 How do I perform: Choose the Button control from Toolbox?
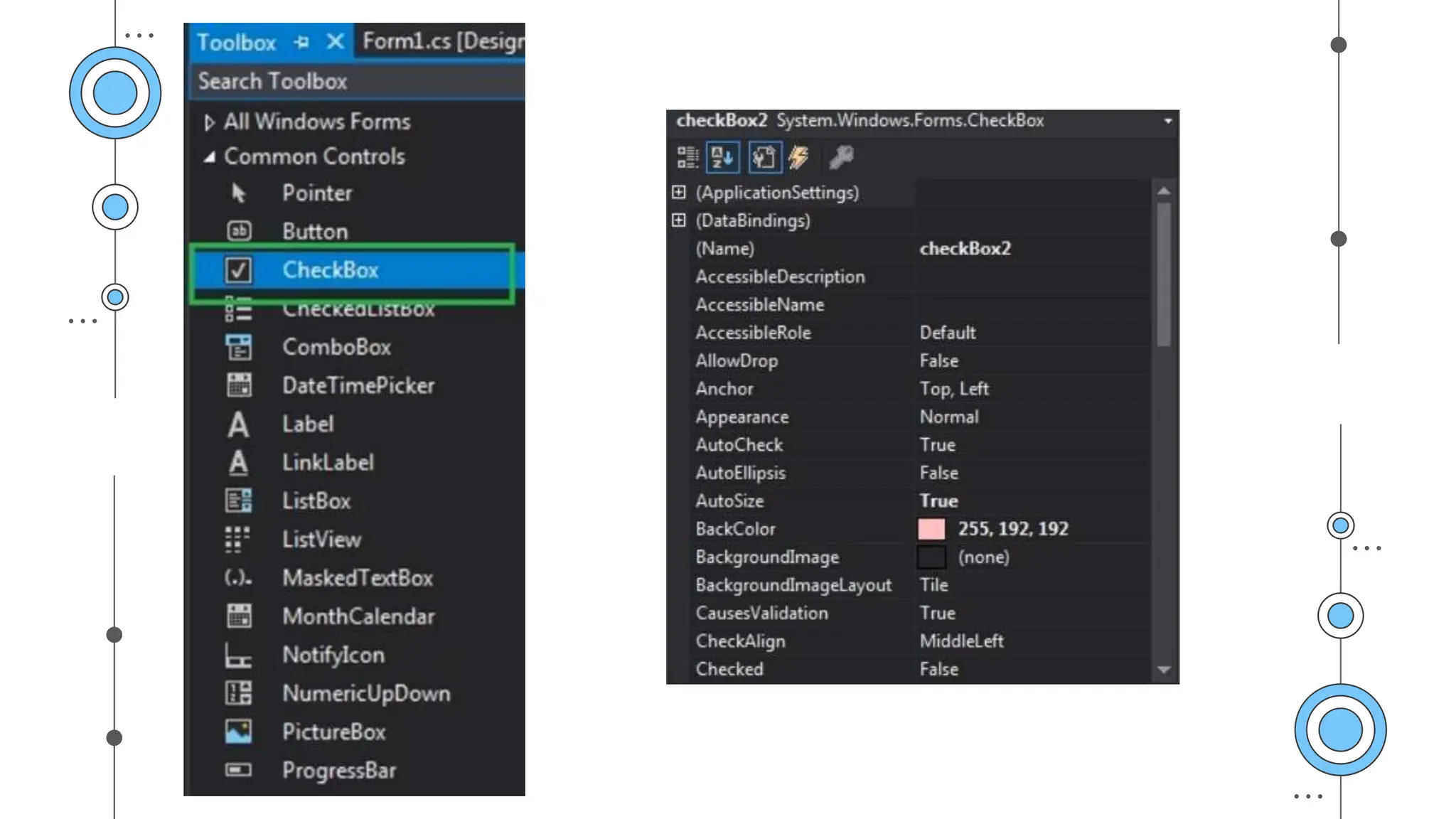(314, 232)
